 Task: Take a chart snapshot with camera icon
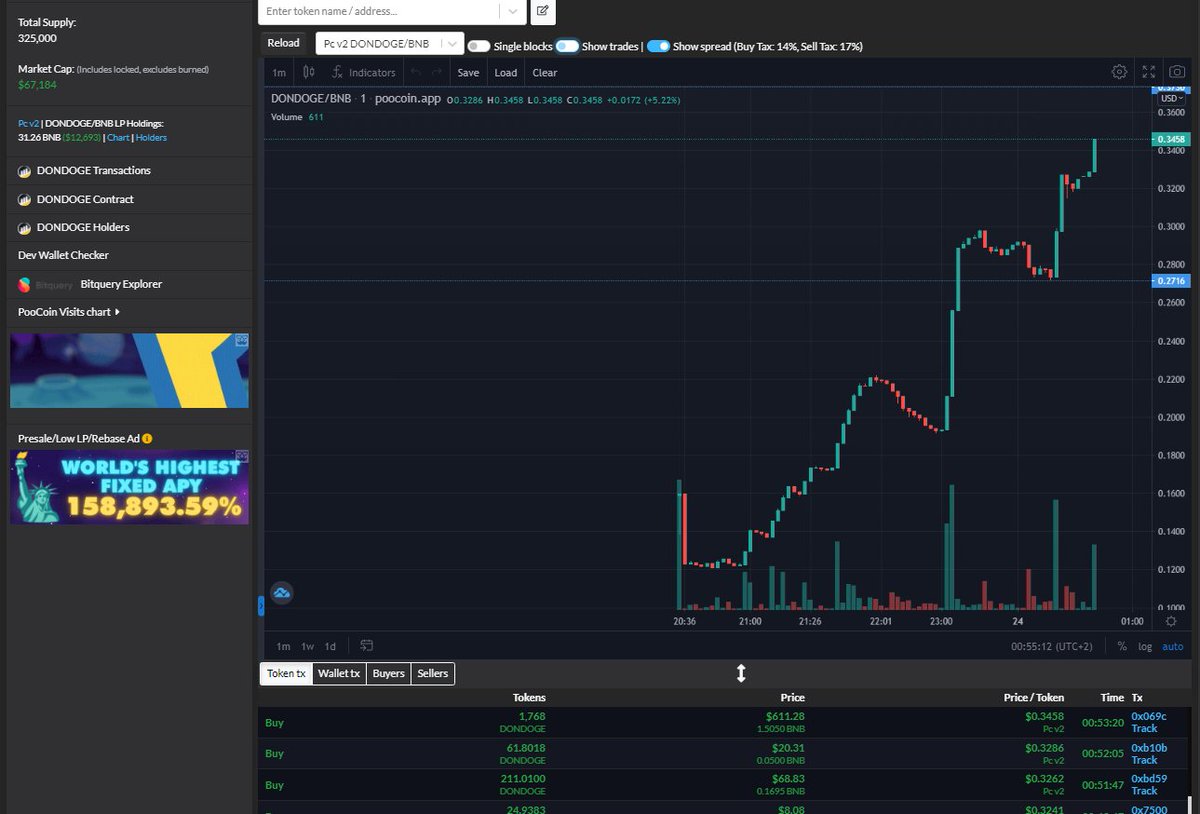tap(1178, 72)
